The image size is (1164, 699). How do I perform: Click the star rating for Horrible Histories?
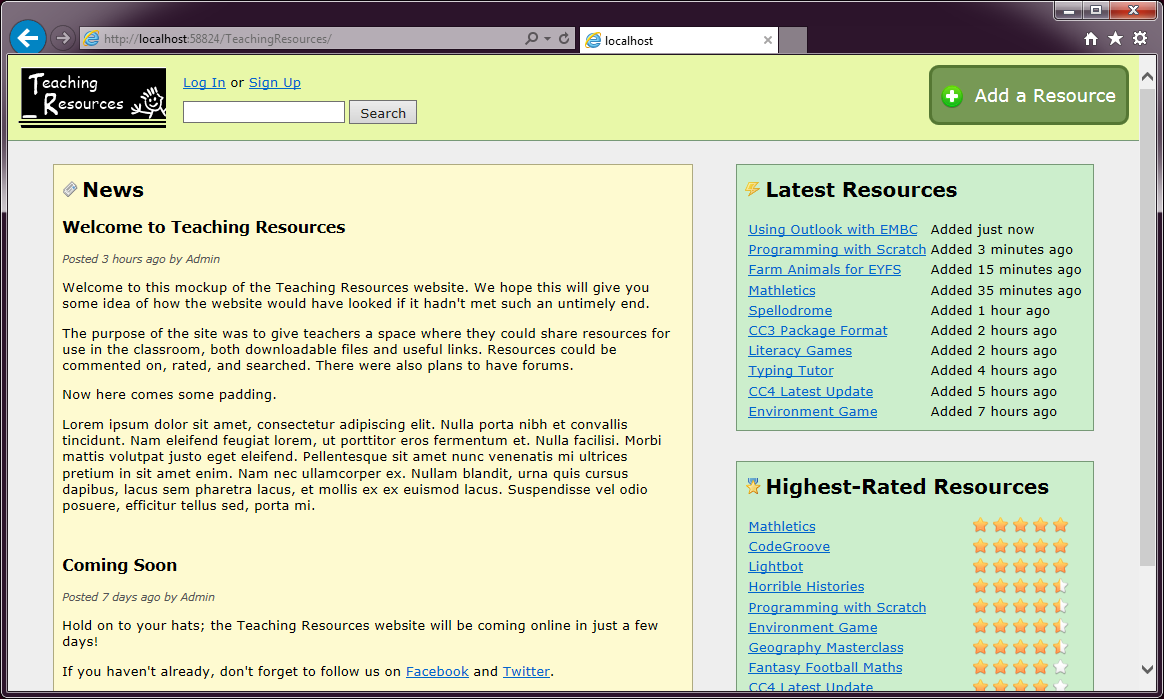point(1021,586)
